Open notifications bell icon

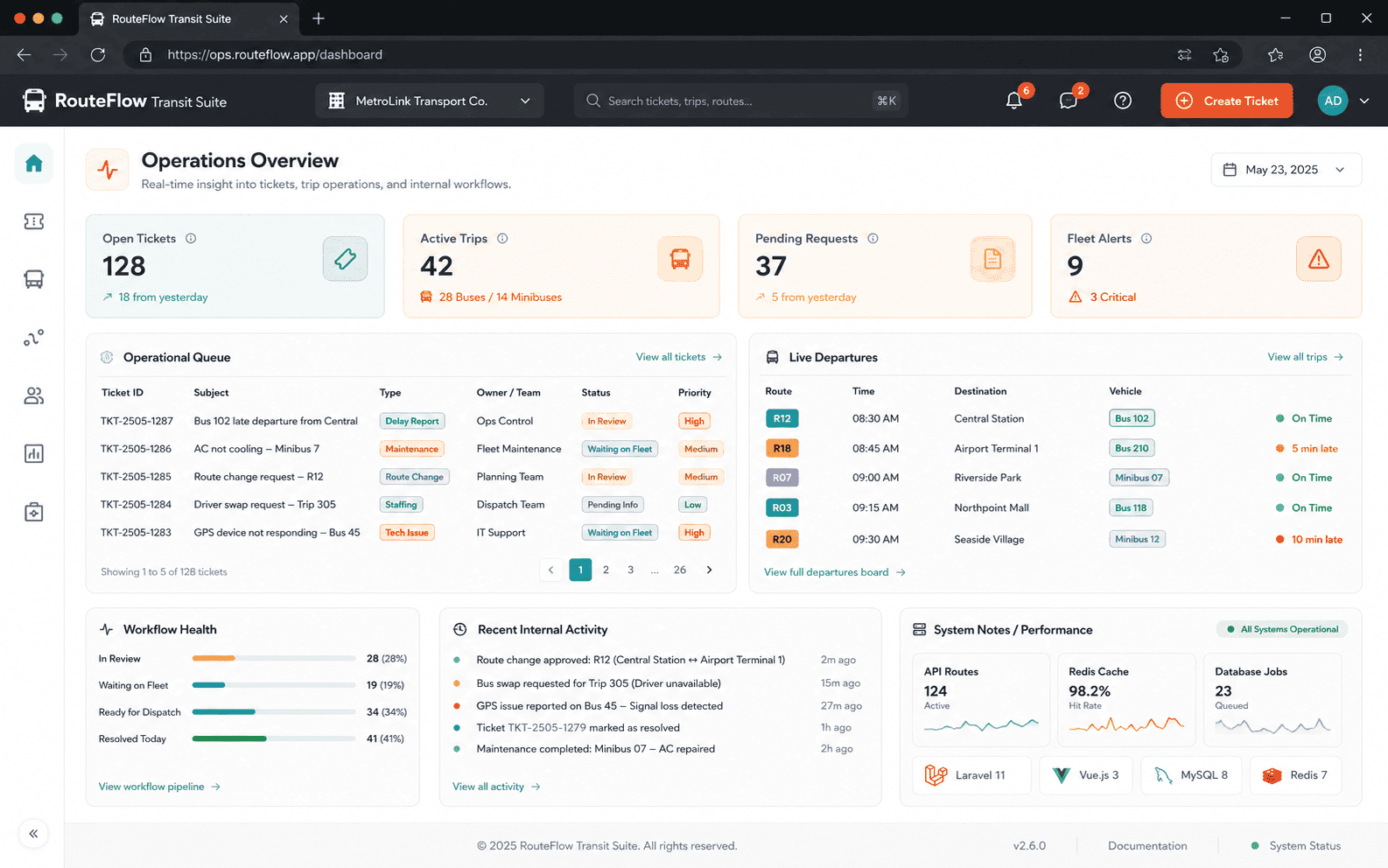click(x=1014, y=101)
